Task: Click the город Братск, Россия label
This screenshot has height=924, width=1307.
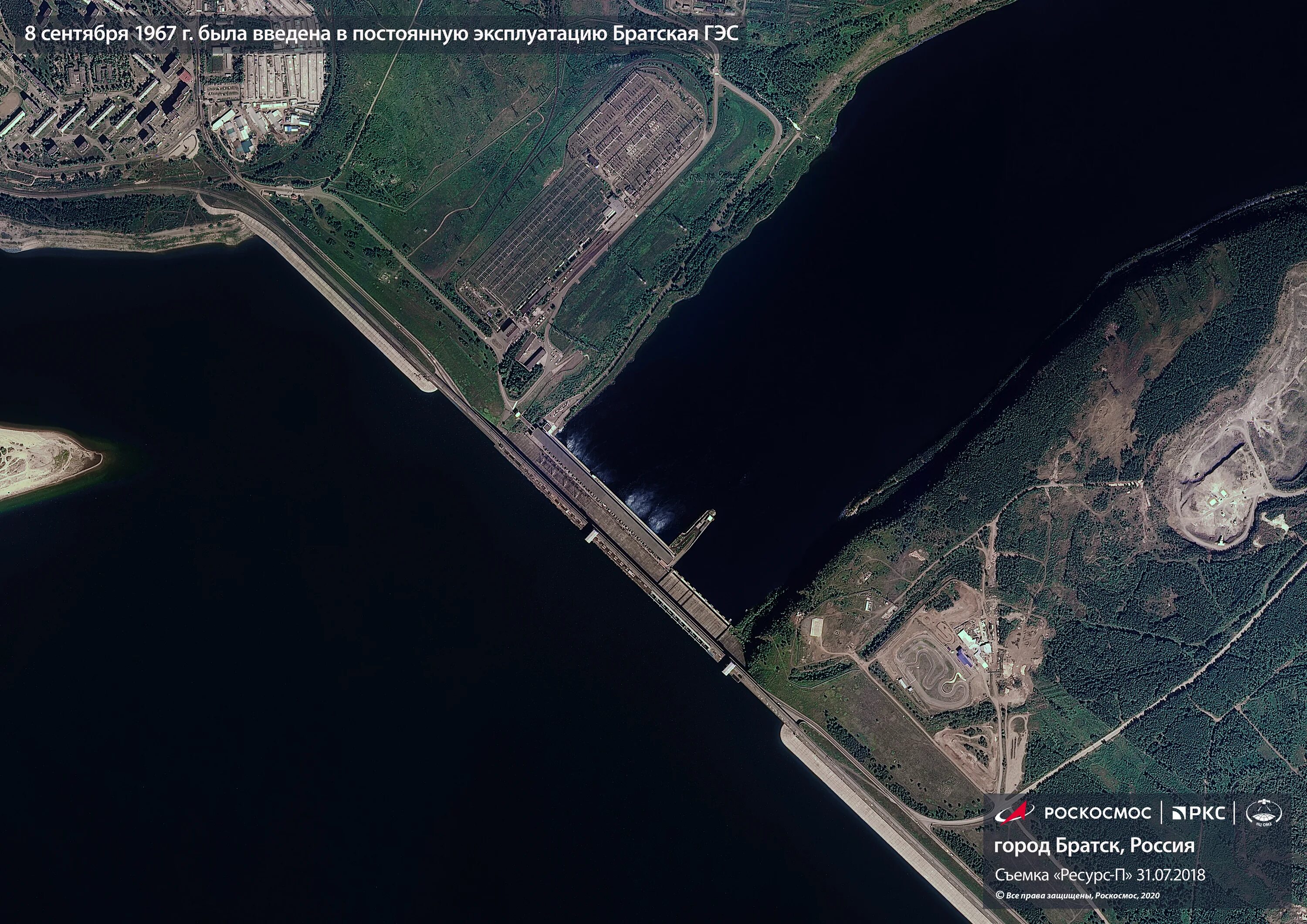Action: [x=1094, y=846]
